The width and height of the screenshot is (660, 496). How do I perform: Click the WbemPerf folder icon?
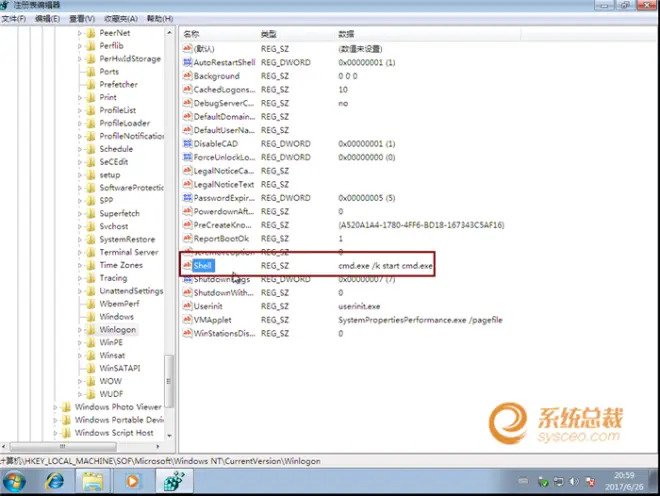click(x=90, y=304)
